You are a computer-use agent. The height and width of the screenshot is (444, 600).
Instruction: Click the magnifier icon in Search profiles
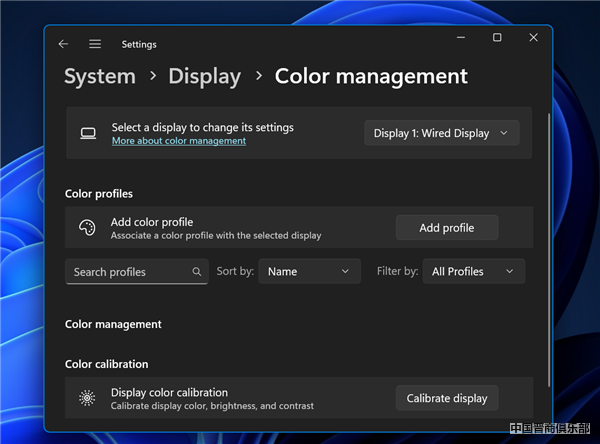[x=197, y=272]
